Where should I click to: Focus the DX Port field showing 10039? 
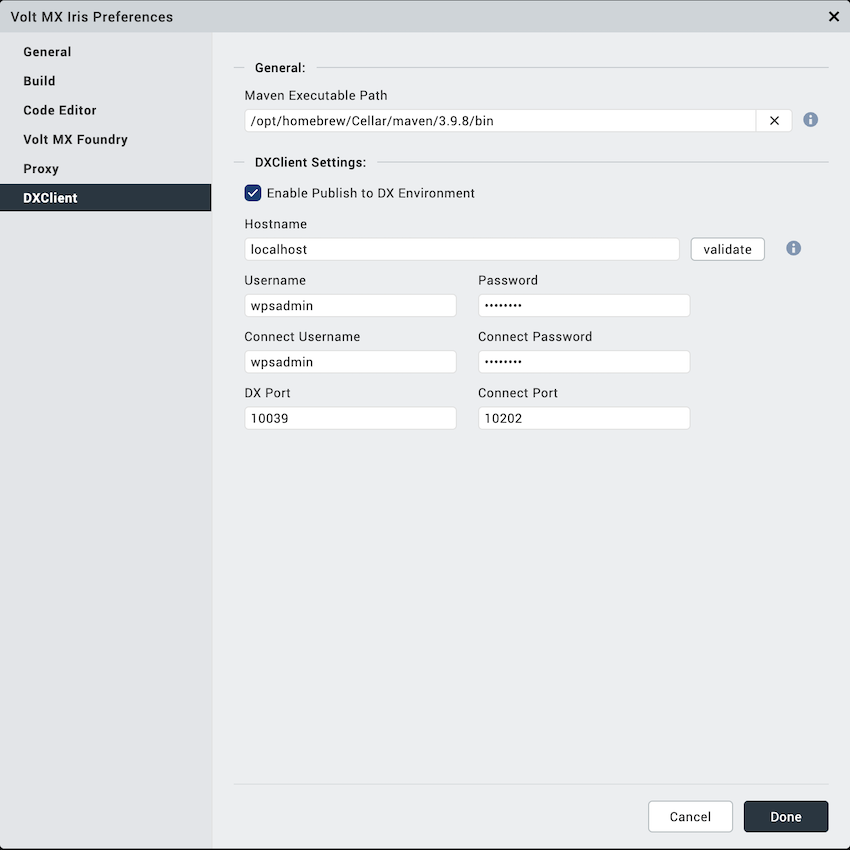click(350, 418)
